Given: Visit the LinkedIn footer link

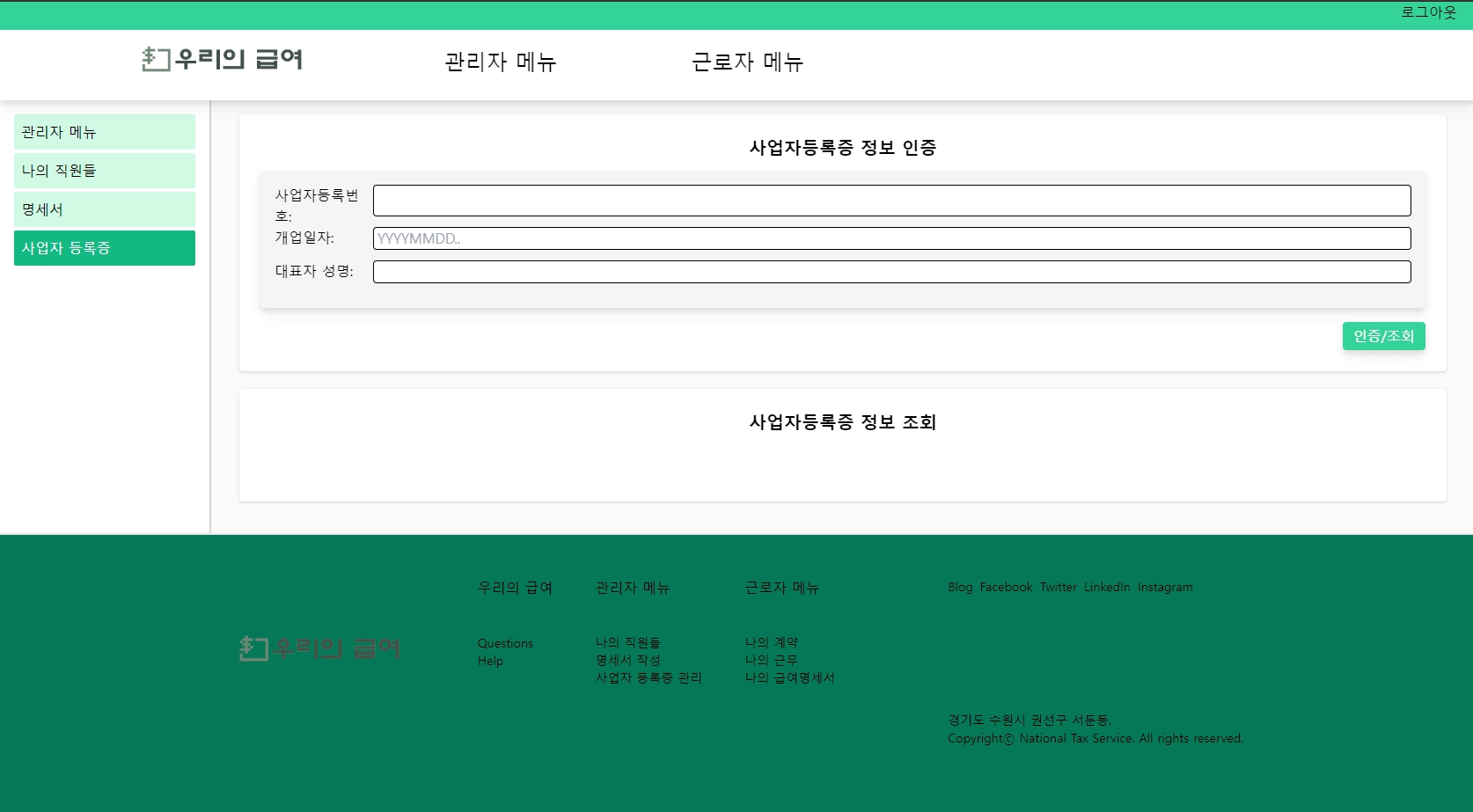Looking at the screenshot, I should tap(1107, 587).
